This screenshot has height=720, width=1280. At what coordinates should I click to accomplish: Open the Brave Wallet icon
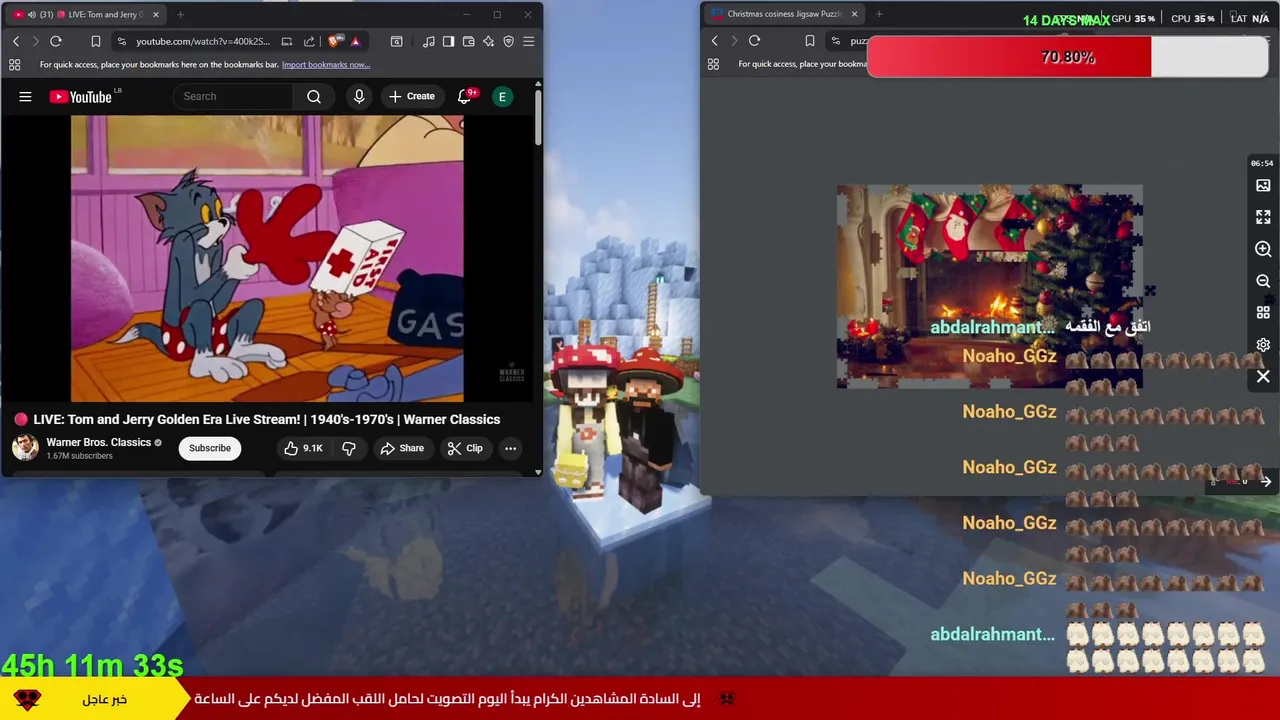(468, 41)
